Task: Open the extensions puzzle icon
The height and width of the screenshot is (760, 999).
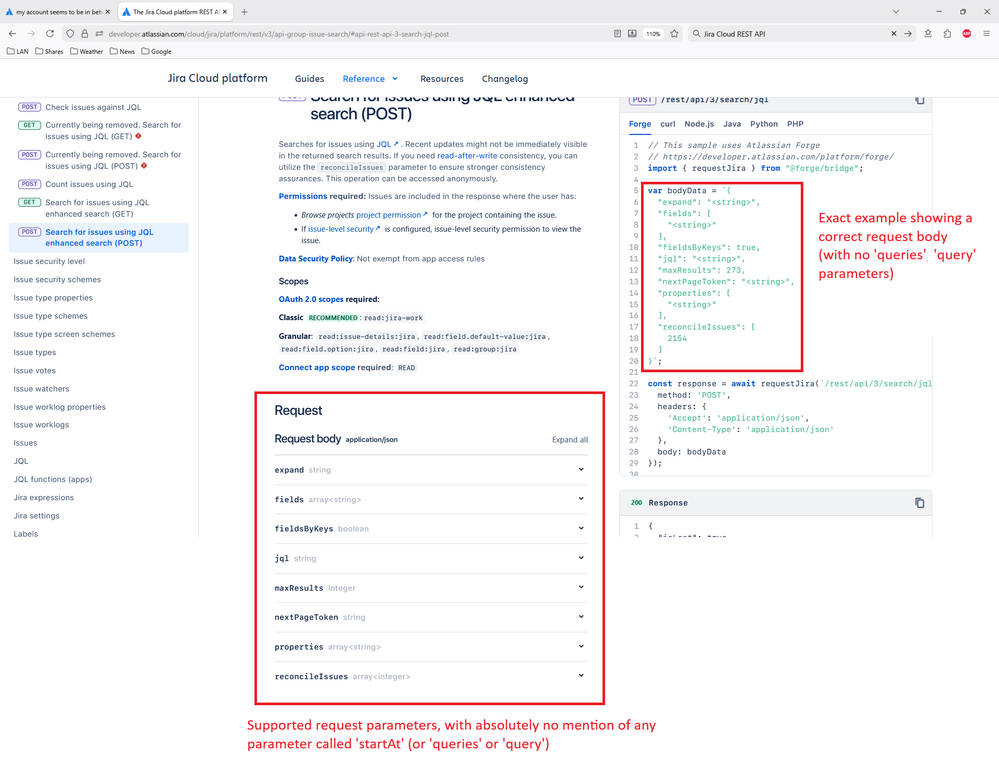Action: coord(947,34)
